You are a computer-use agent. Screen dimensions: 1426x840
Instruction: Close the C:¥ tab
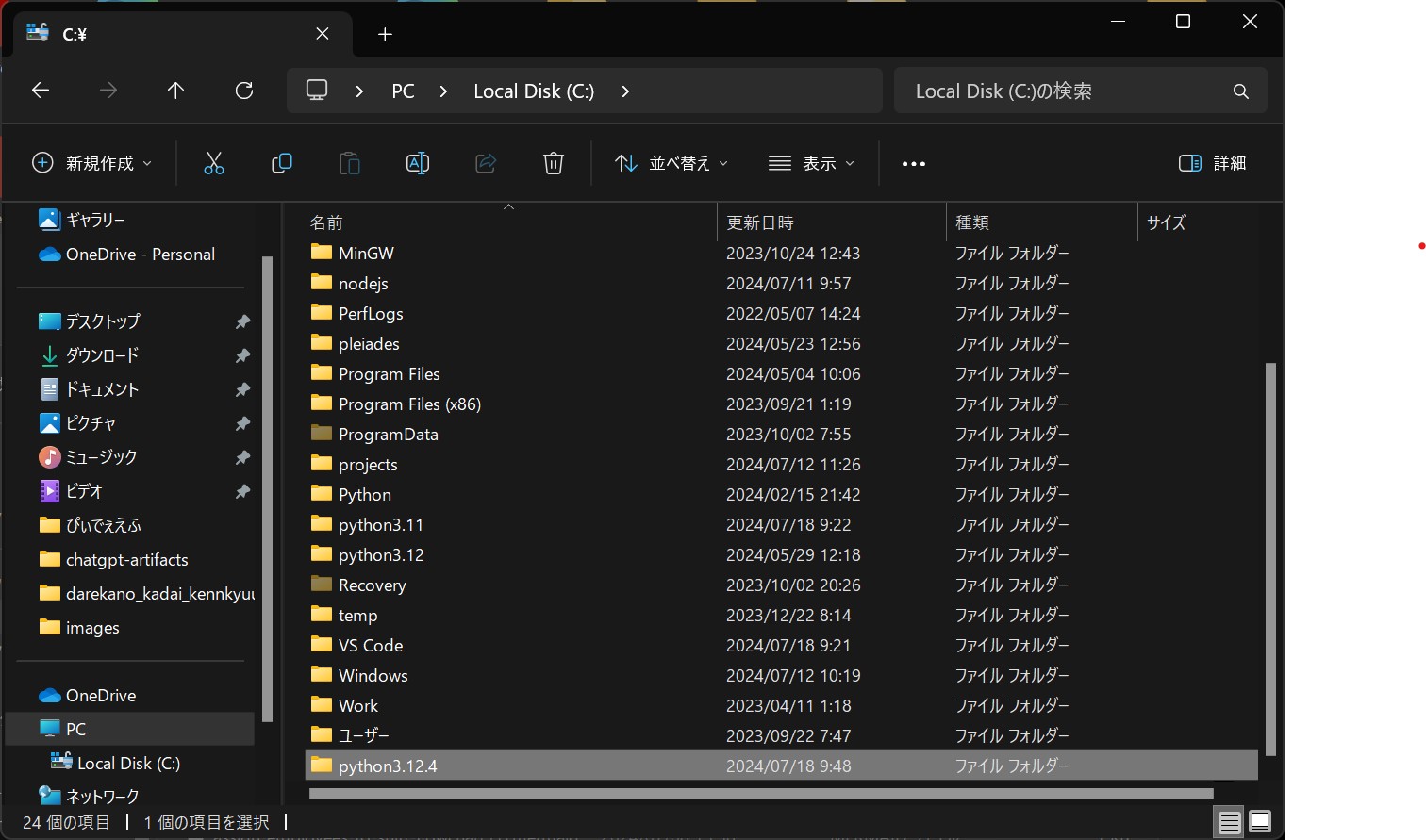tap(323, 34)
